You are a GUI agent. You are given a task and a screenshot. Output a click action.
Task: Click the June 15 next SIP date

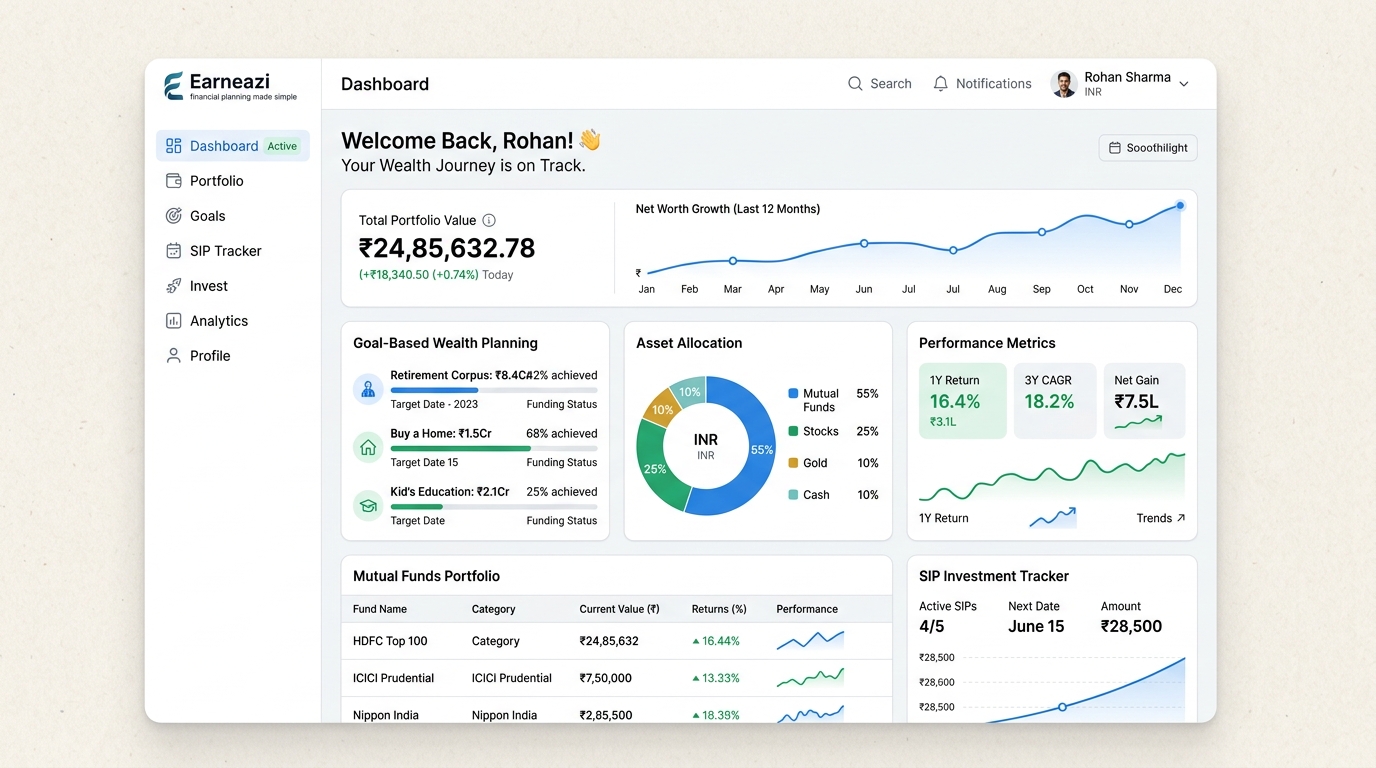1036,627
